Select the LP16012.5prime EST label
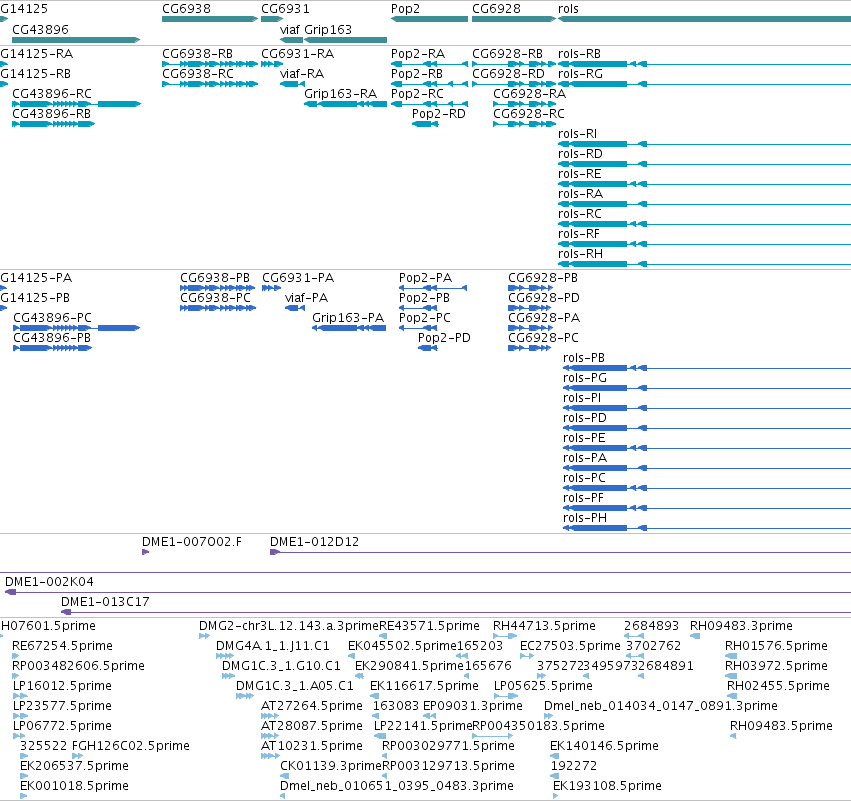 (62, 686)
